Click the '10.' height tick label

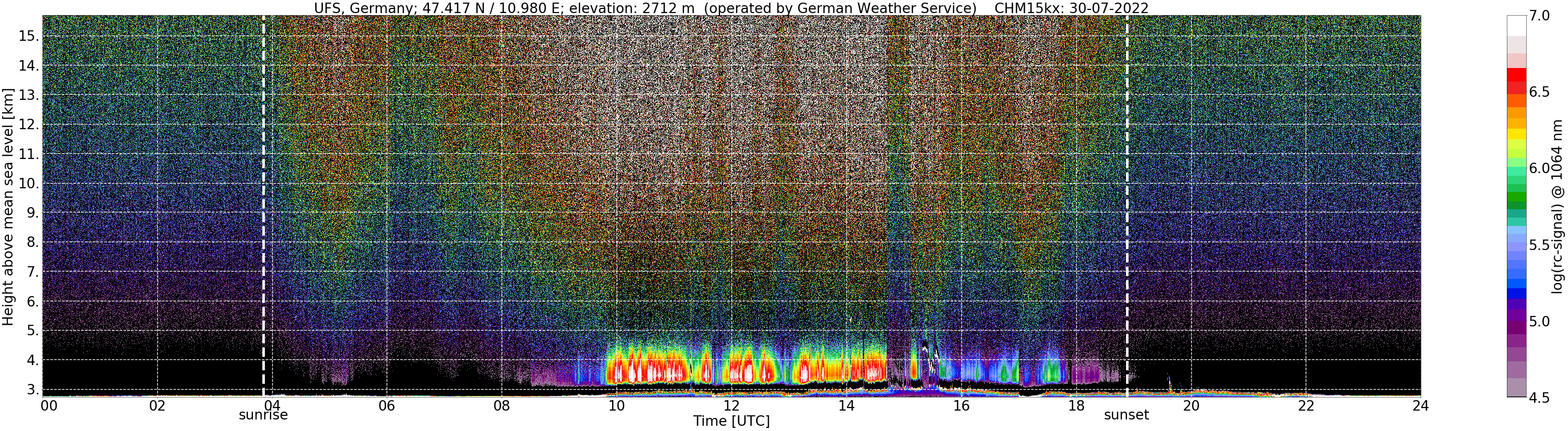29,184
